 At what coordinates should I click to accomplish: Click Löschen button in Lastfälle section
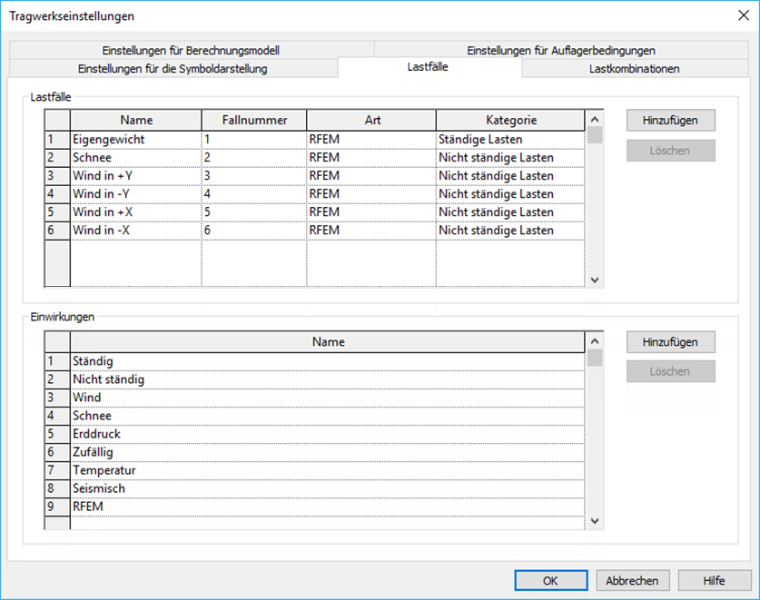coord(670,151)
